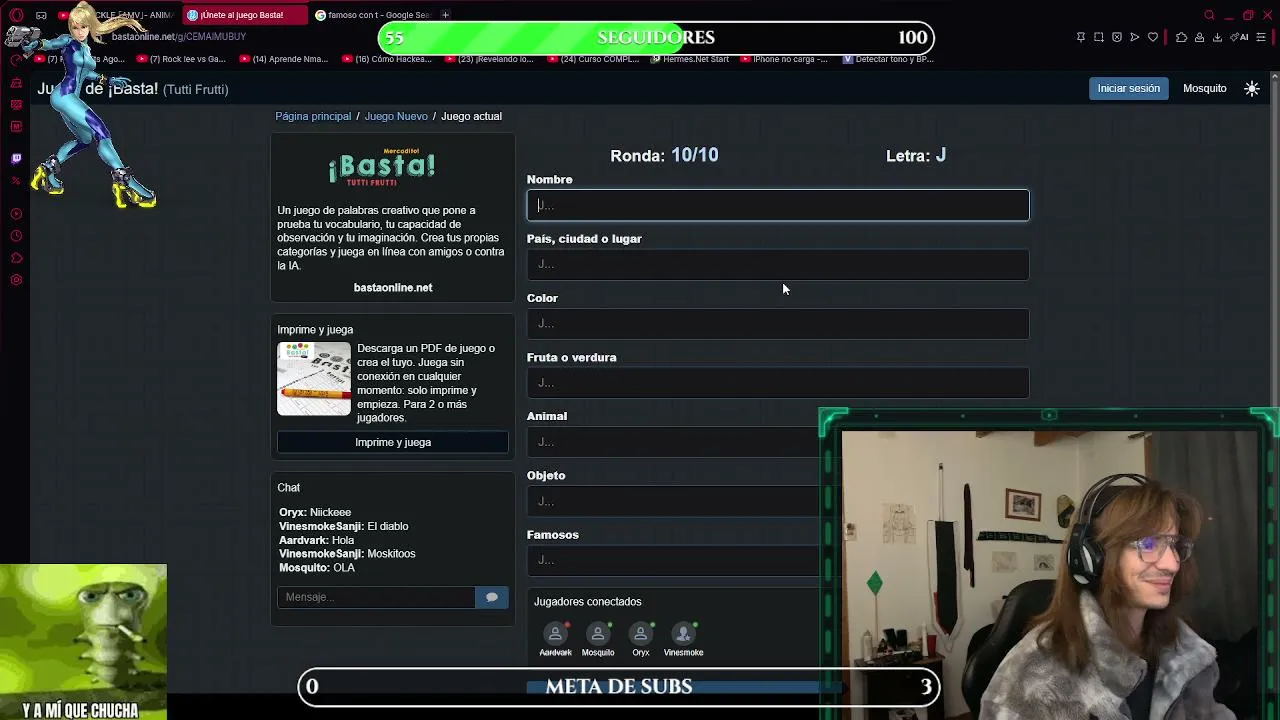The width and height of the screenshot is (1280, 720).
Task: Go to Página principal breadcrumb
Action: tap(313, 116)
